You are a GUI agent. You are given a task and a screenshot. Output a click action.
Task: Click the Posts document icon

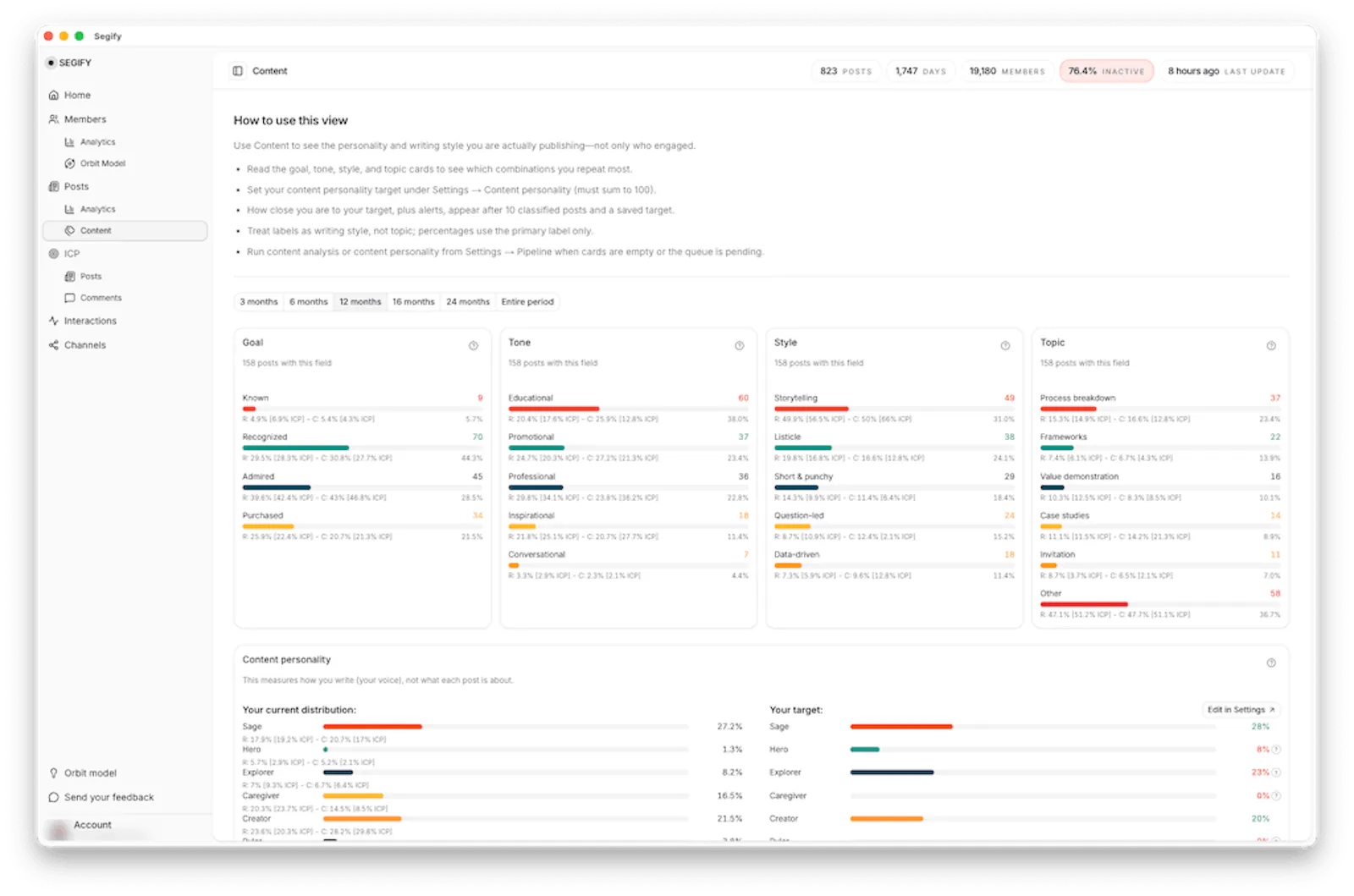(54, 186)
